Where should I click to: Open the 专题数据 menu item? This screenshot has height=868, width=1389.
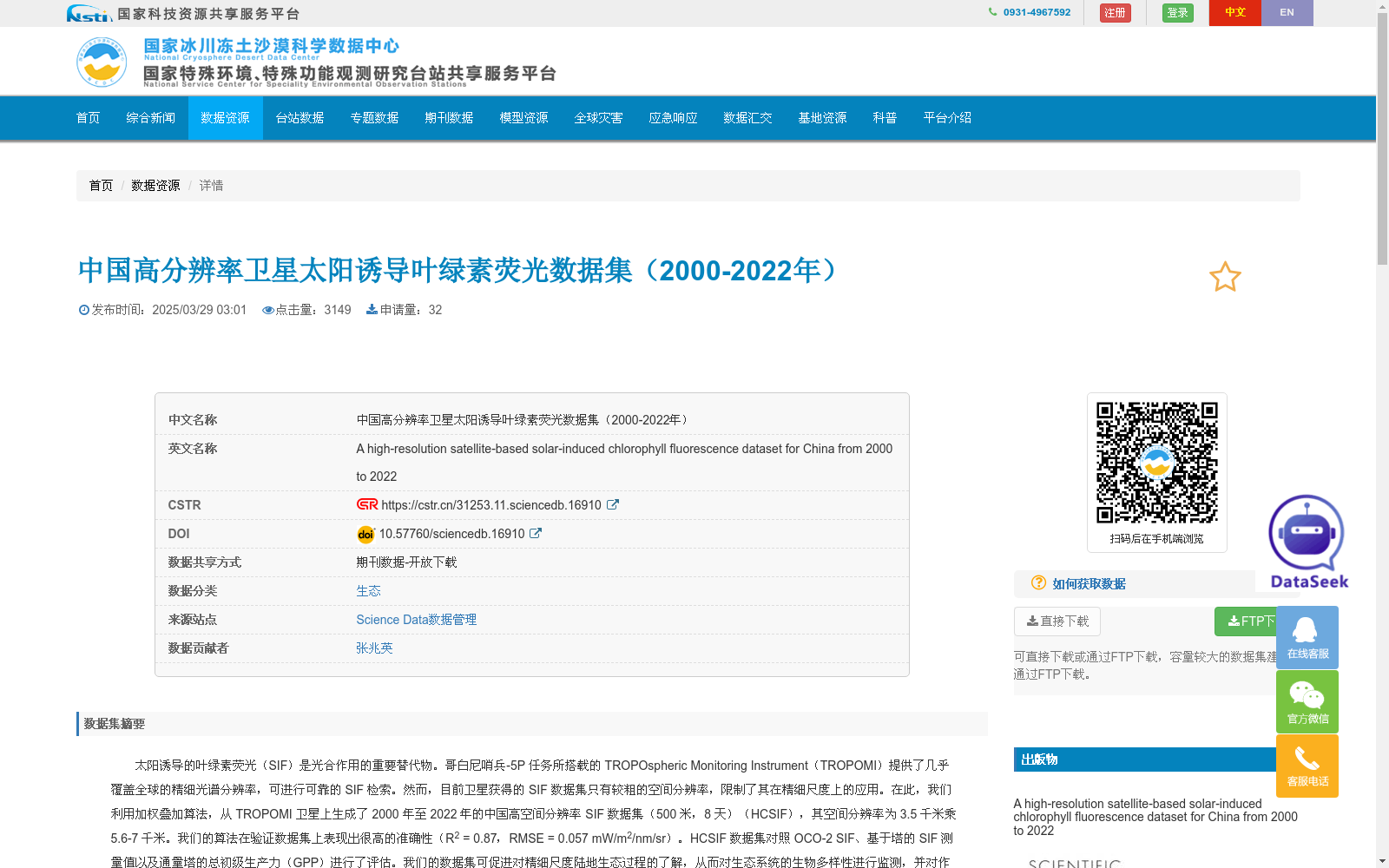tap(375, 118)
